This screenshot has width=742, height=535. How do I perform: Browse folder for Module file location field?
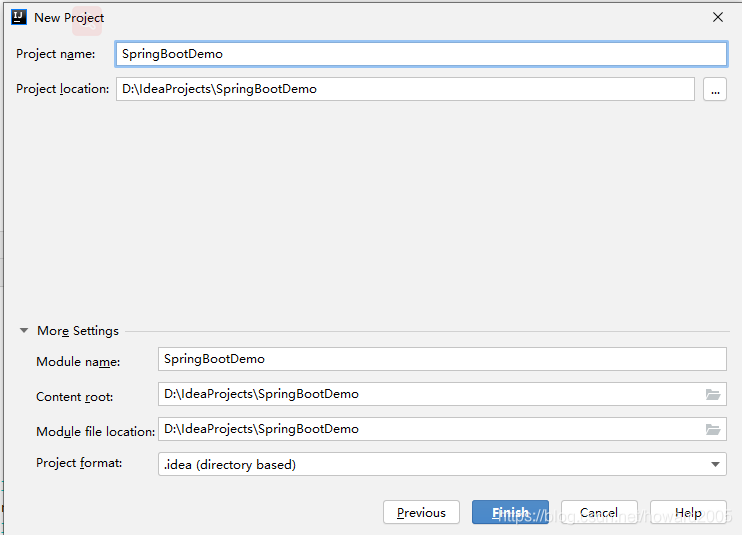[713, 430]
